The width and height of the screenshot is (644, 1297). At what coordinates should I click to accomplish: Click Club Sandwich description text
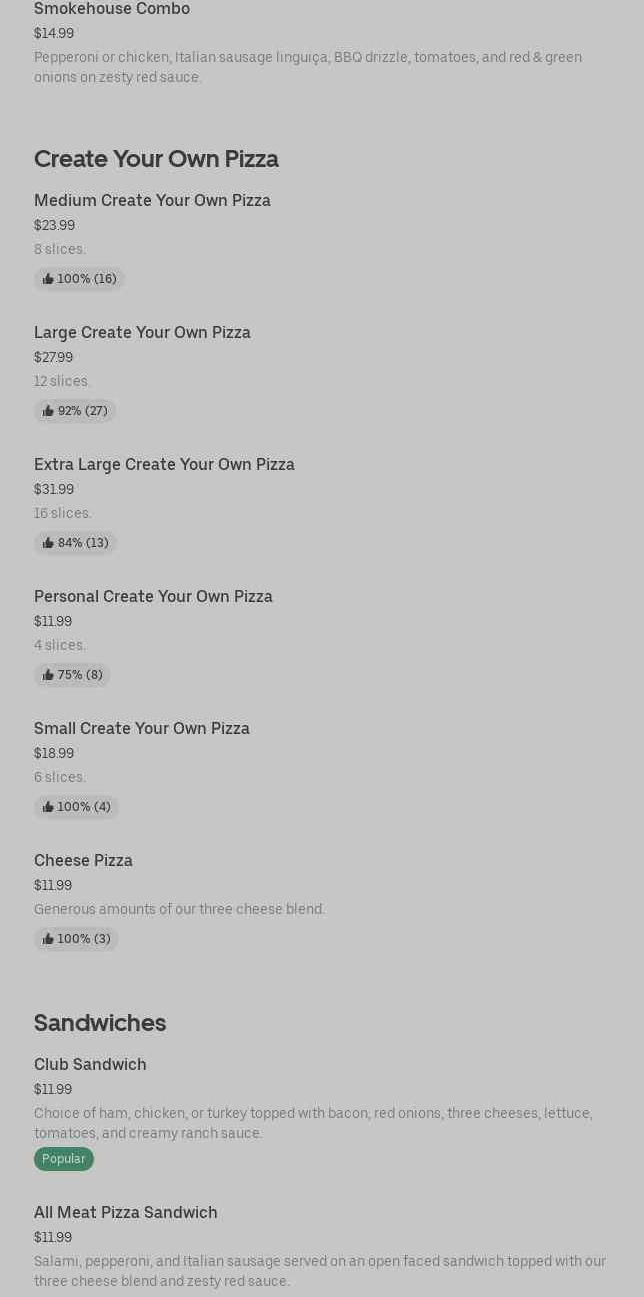(313, 1123)
